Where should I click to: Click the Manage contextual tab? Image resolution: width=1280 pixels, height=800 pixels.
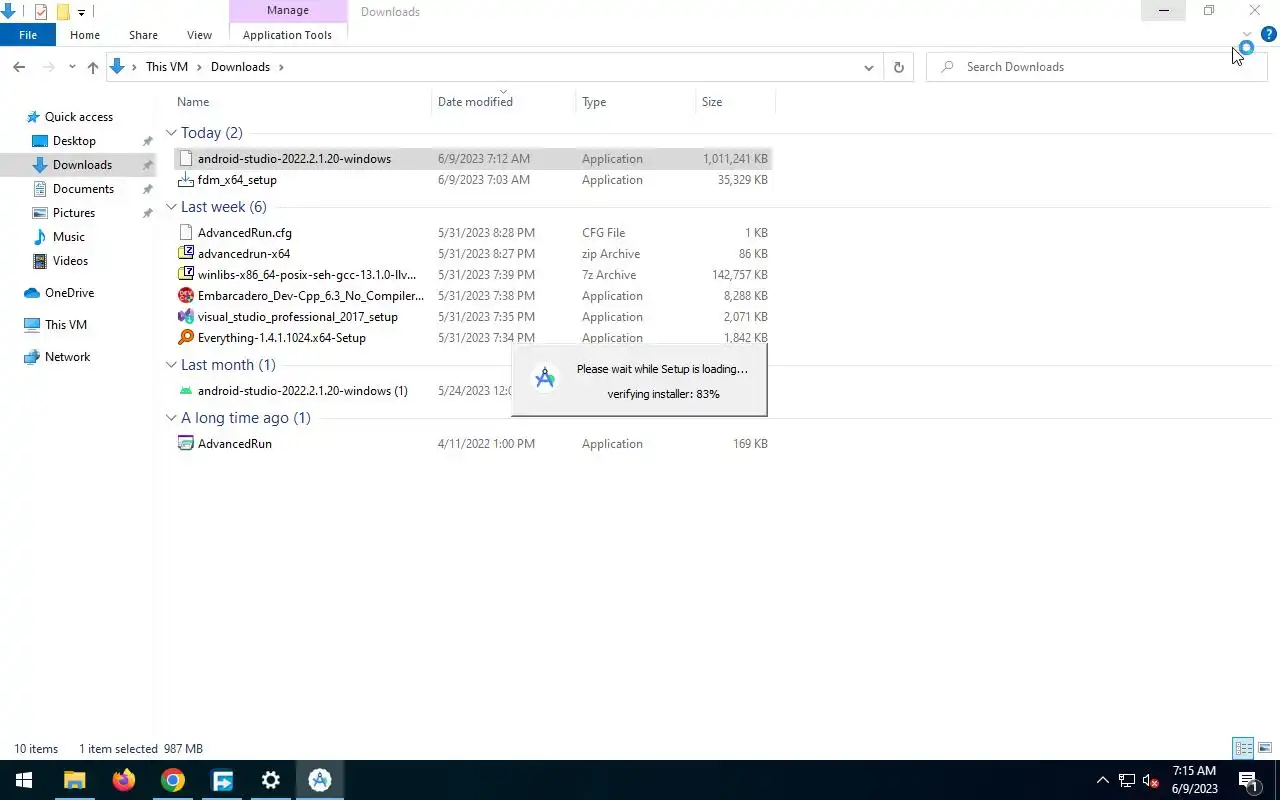[x=288, y=11]
